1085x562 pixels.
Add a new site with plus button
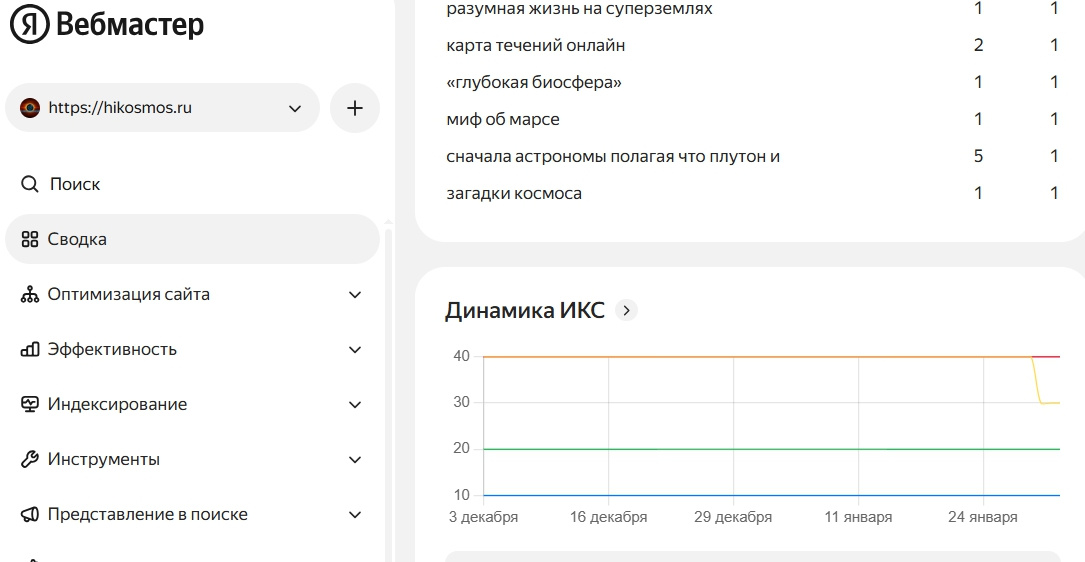[x=354, y=108]
